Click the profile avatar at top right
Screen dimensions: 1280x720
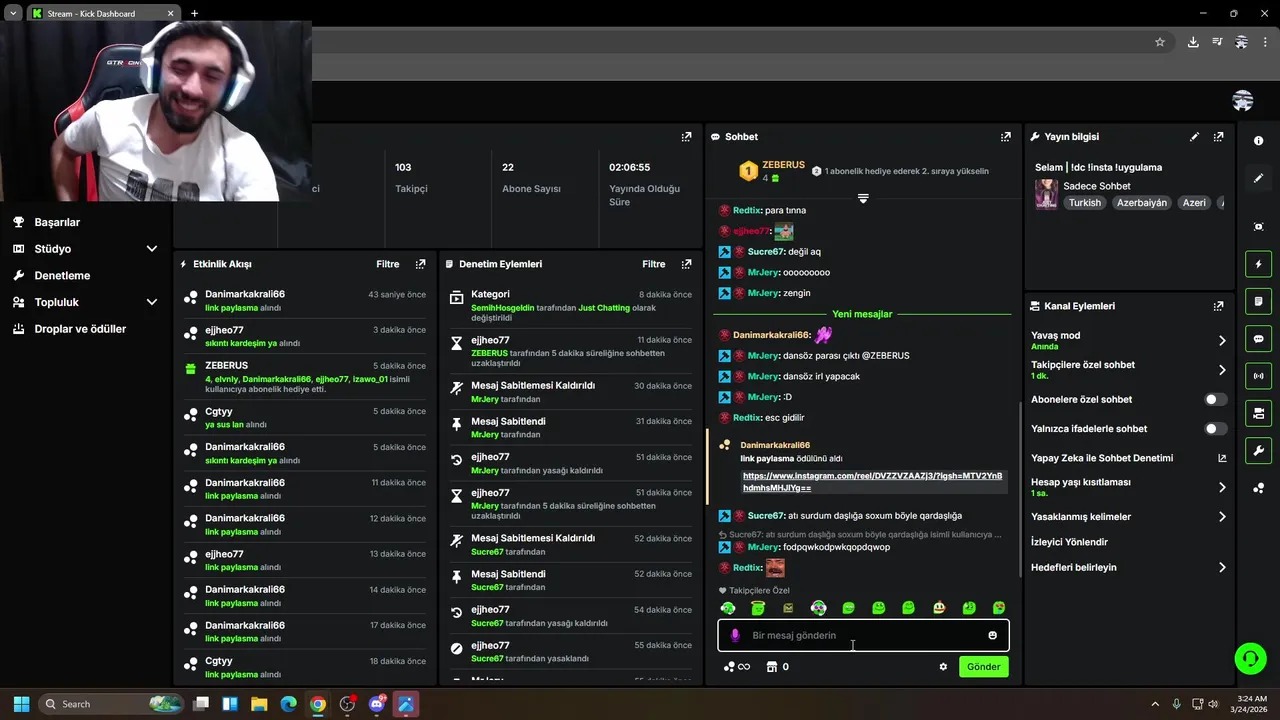[1243, 100]
